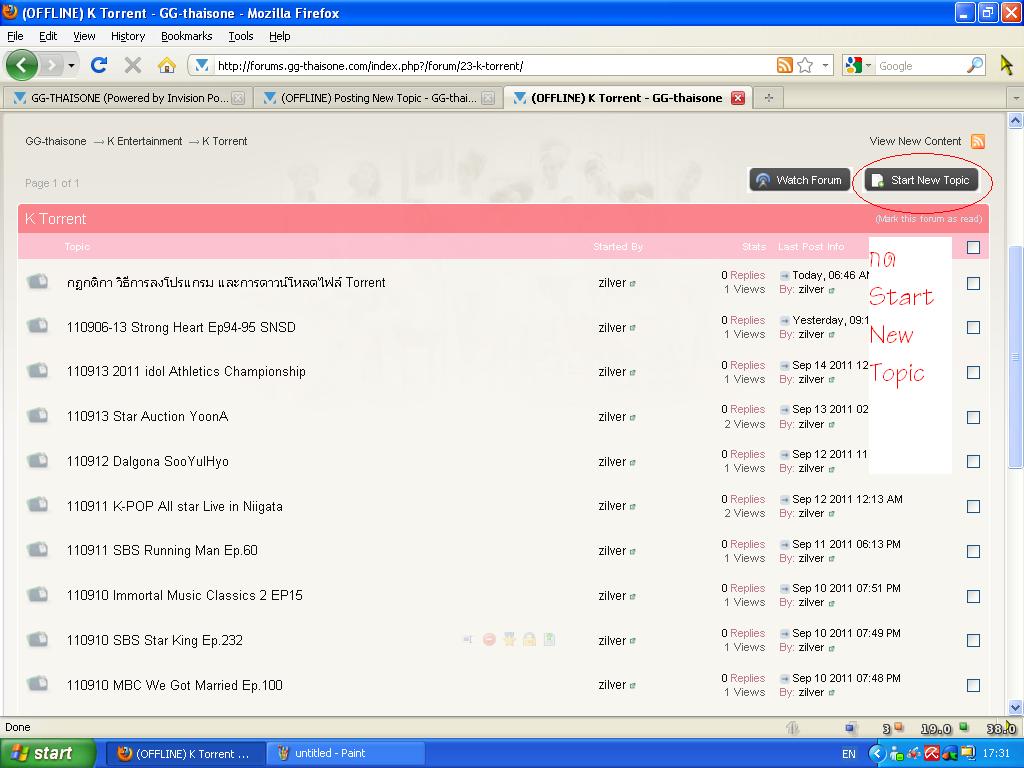Open the File menu
The height and width of the screenshot is (768, 1024).
point(15,36)
